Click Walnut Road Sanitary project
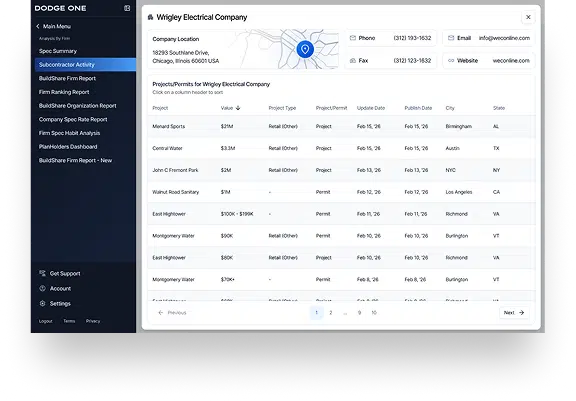Viewport: 576px width, 401px height. 176,192
